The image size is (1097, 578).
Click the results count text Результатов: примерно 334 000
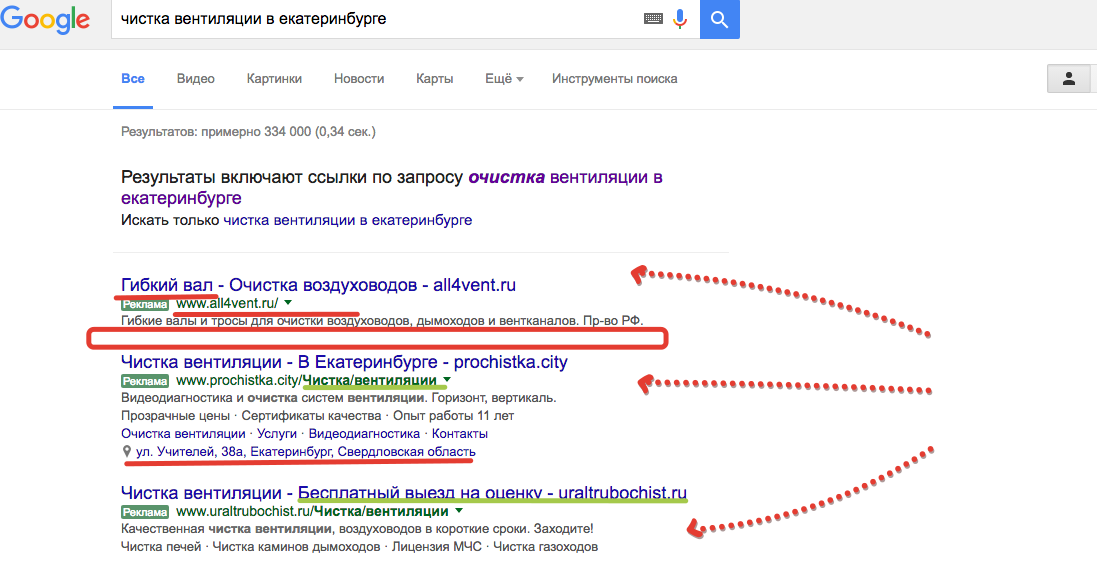(x=248, y=132)
